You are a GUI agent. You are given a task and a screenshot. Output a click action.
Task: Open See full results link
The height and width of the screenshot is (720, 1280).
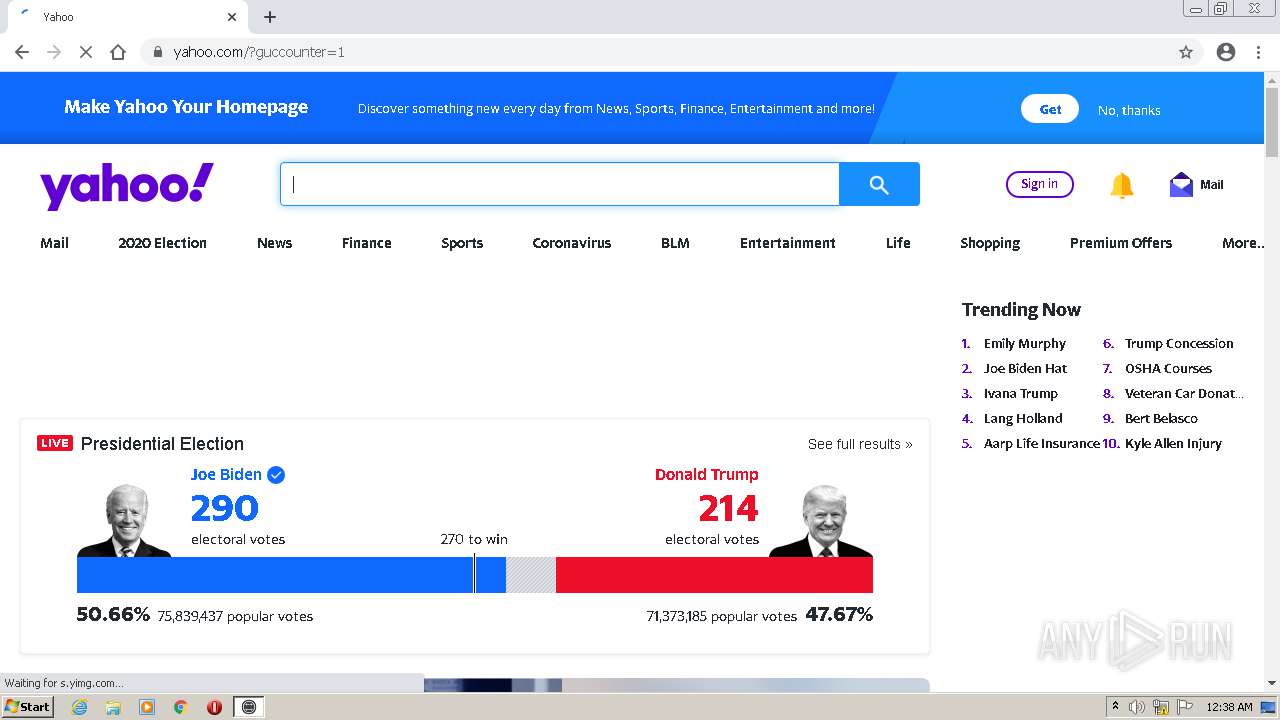tap(860, 444)
